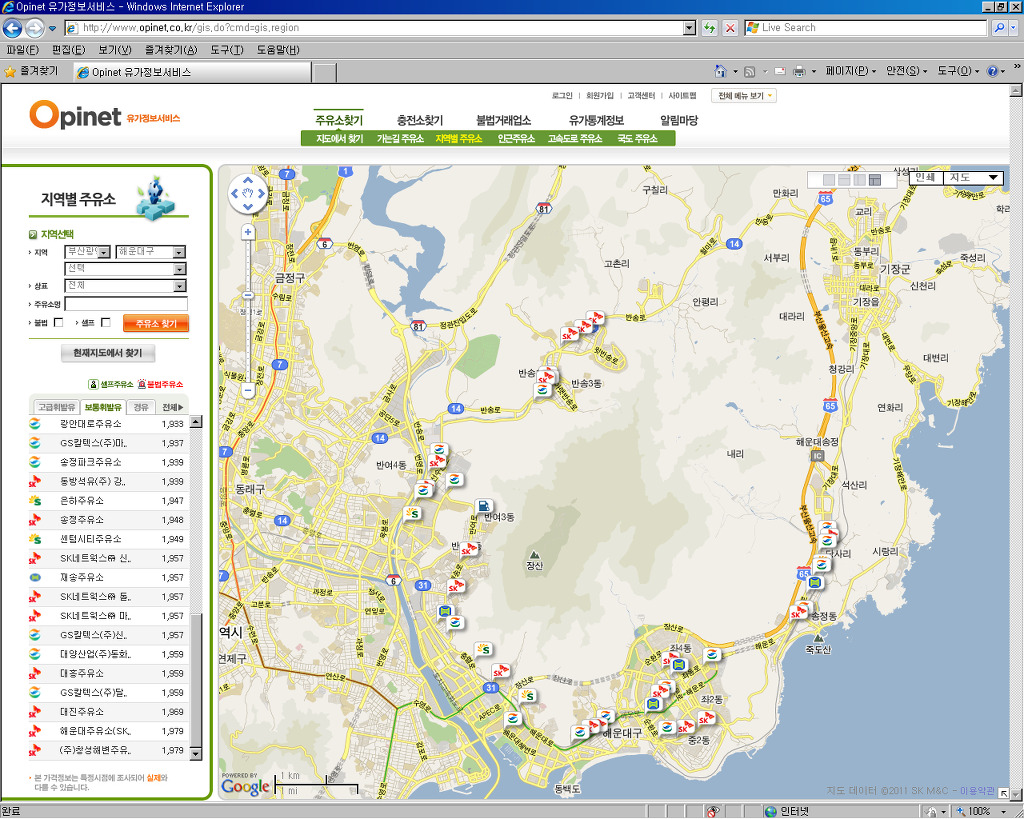
Task: Click the 회원가입 link
Action: click(600, 95)
